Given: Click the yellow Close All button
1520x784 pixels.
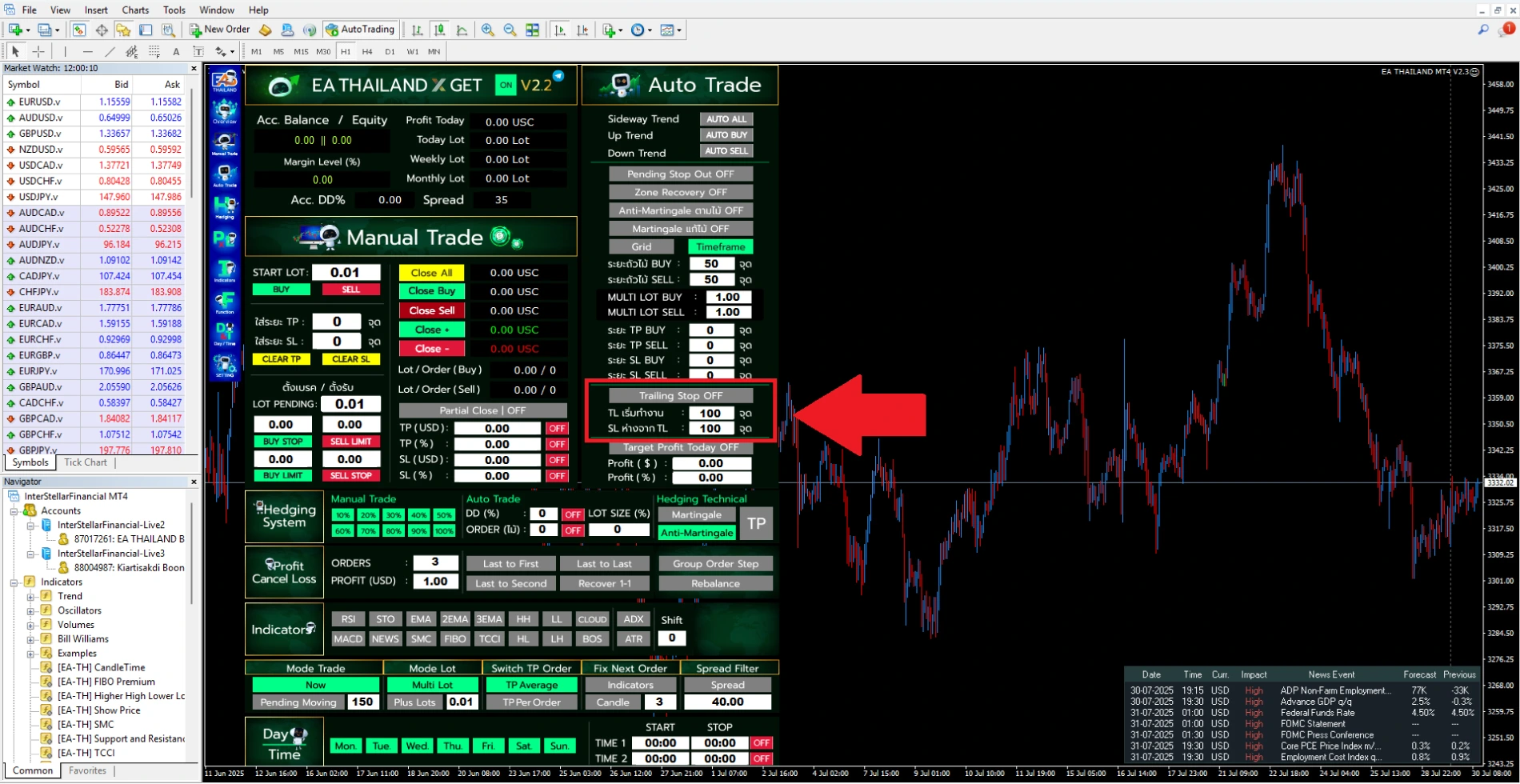Looking at the screenshot, I should tap(431, 273).
